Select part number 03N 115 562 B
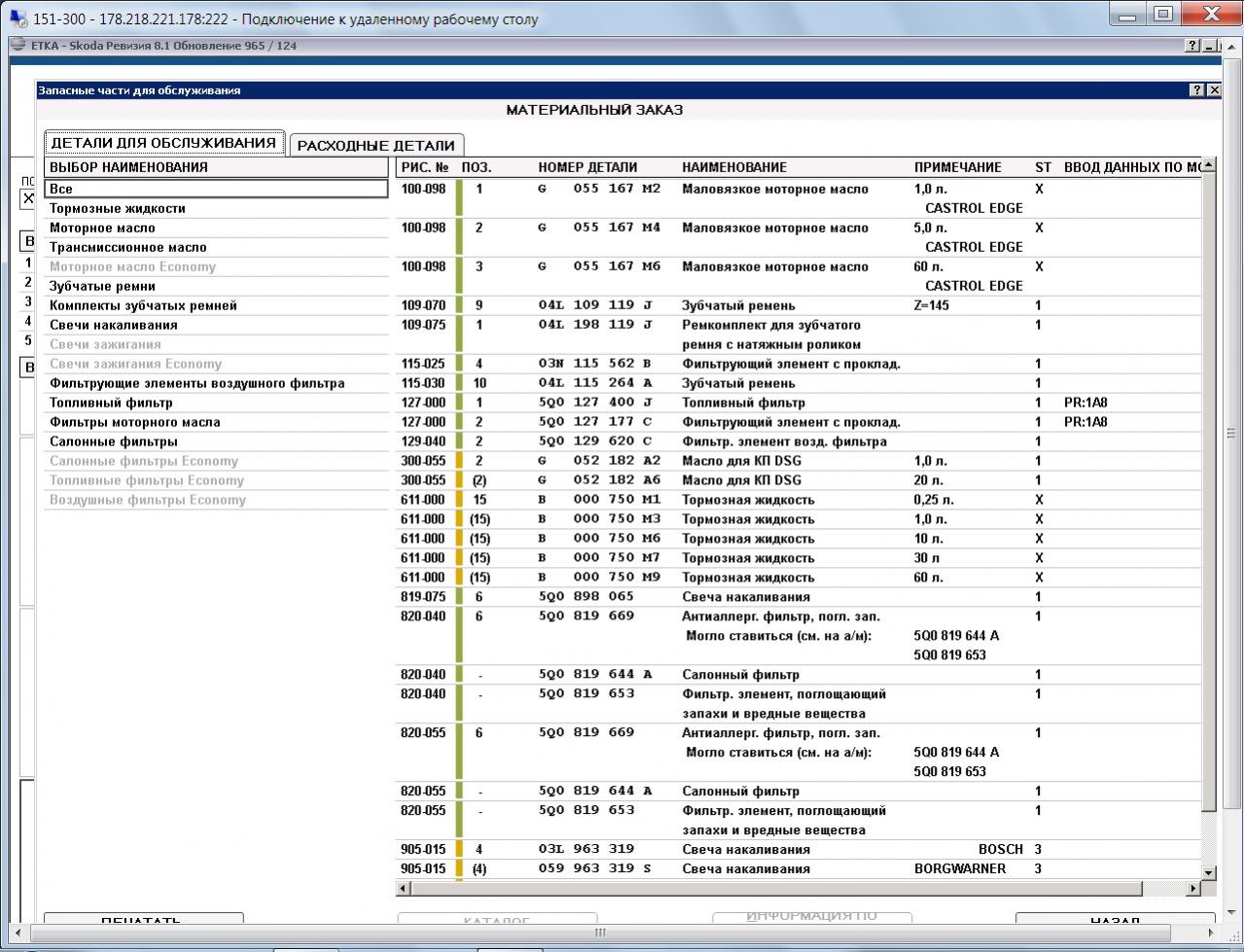The height and width of the screenshot is (952, 1244). (595, 364)
